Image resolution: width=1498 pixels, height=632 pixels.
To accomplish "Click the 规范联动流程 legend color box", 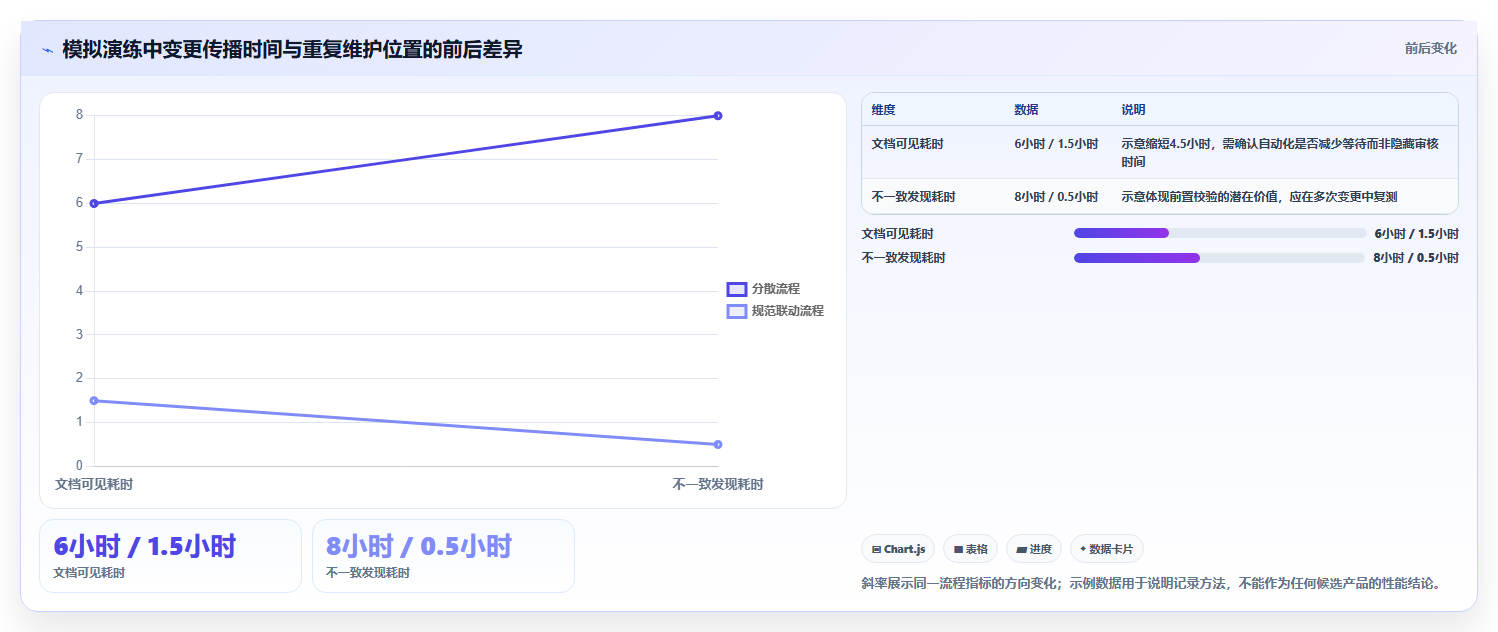I will point(737,311).
